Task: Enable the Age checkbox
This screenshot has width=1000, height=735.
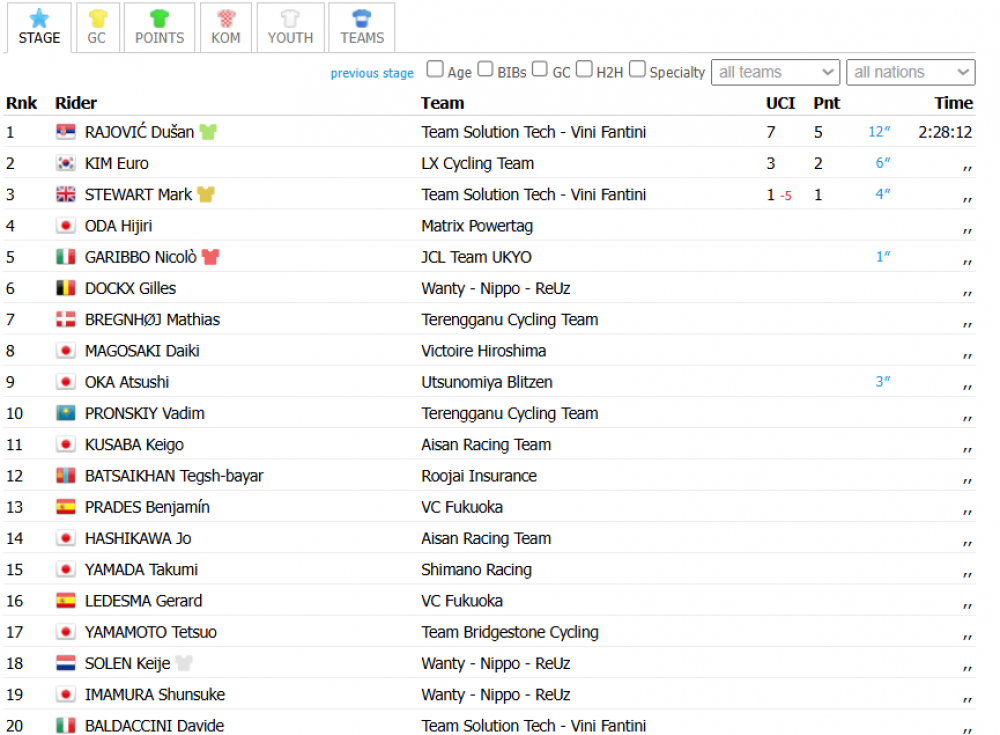Action: point(435,69)
